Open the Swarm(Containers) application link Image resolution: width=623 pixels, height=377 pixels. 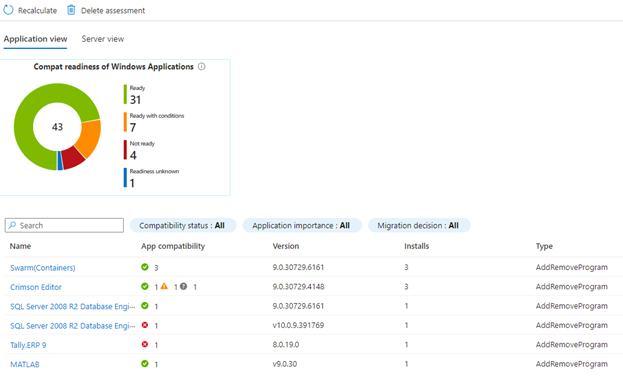(x=43, y=268)
